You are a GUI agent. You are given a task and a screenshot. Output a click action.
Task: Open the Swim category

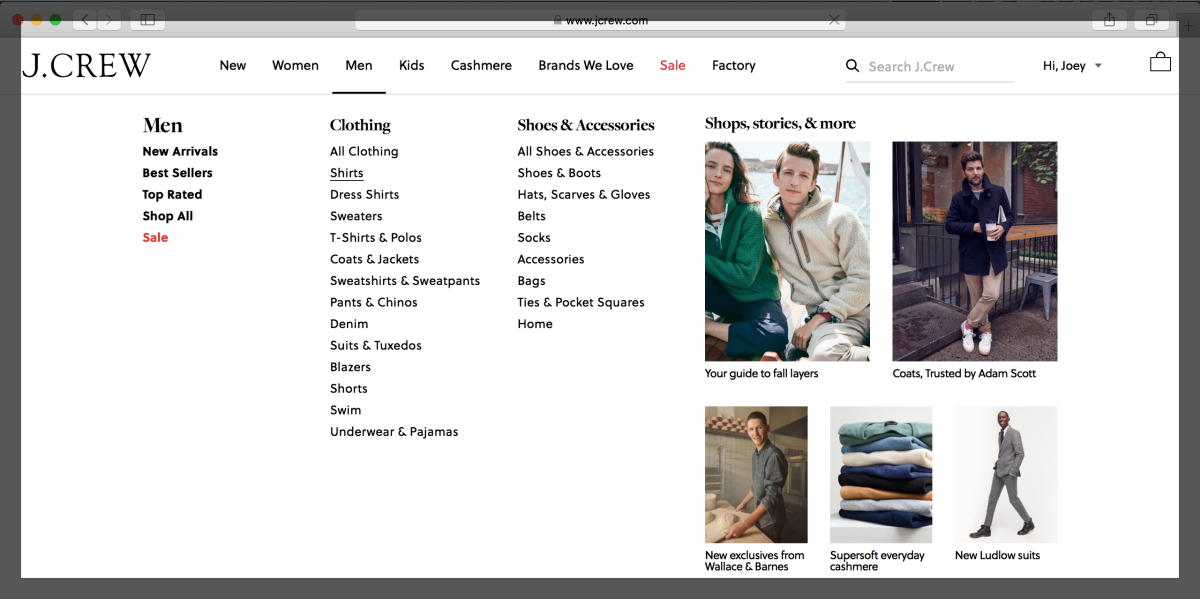click(346, 410)
